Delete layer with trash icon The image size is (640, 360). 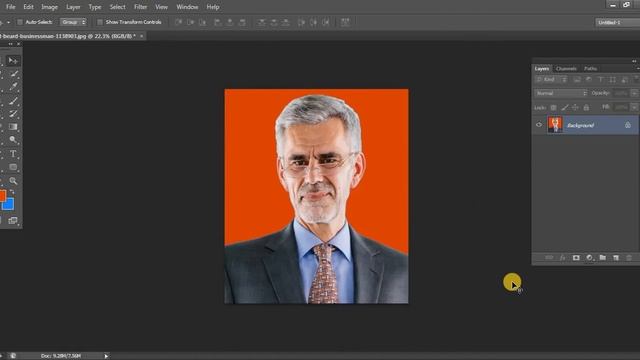pos(629,258)
